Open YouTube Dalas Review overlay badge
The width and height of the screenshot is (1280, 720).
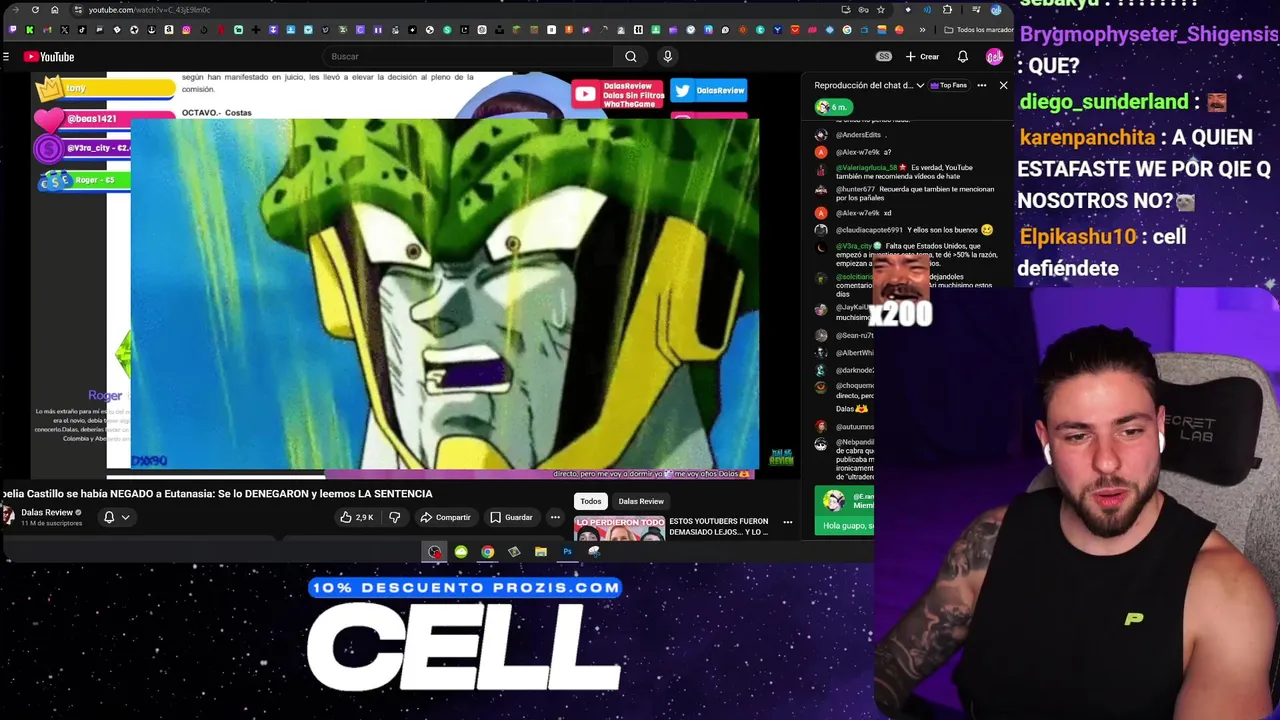coord(618,94)
